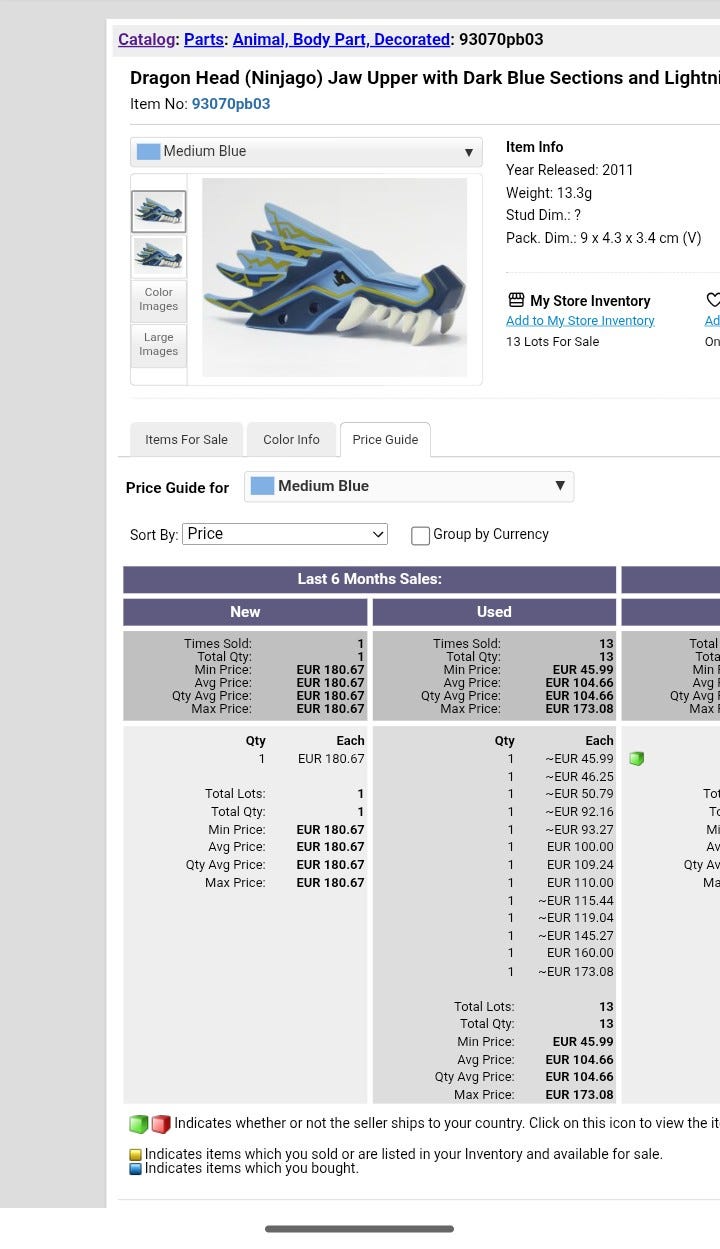This screenshot has width=720, height=1249.
Task: Click the ~EUR 50.79 used sale entry
Action: [560, 794]
